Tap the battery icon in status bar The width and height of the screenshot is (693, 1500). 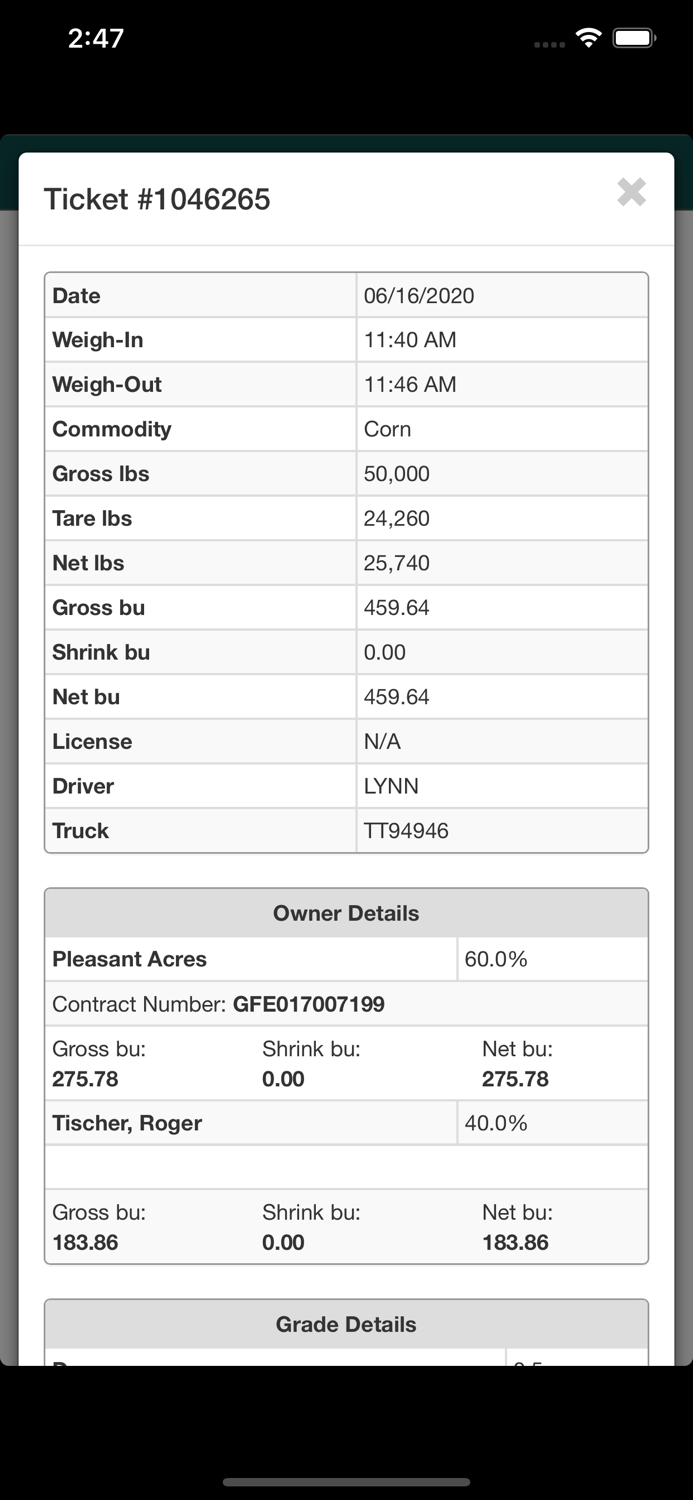[x=634, y=39]
